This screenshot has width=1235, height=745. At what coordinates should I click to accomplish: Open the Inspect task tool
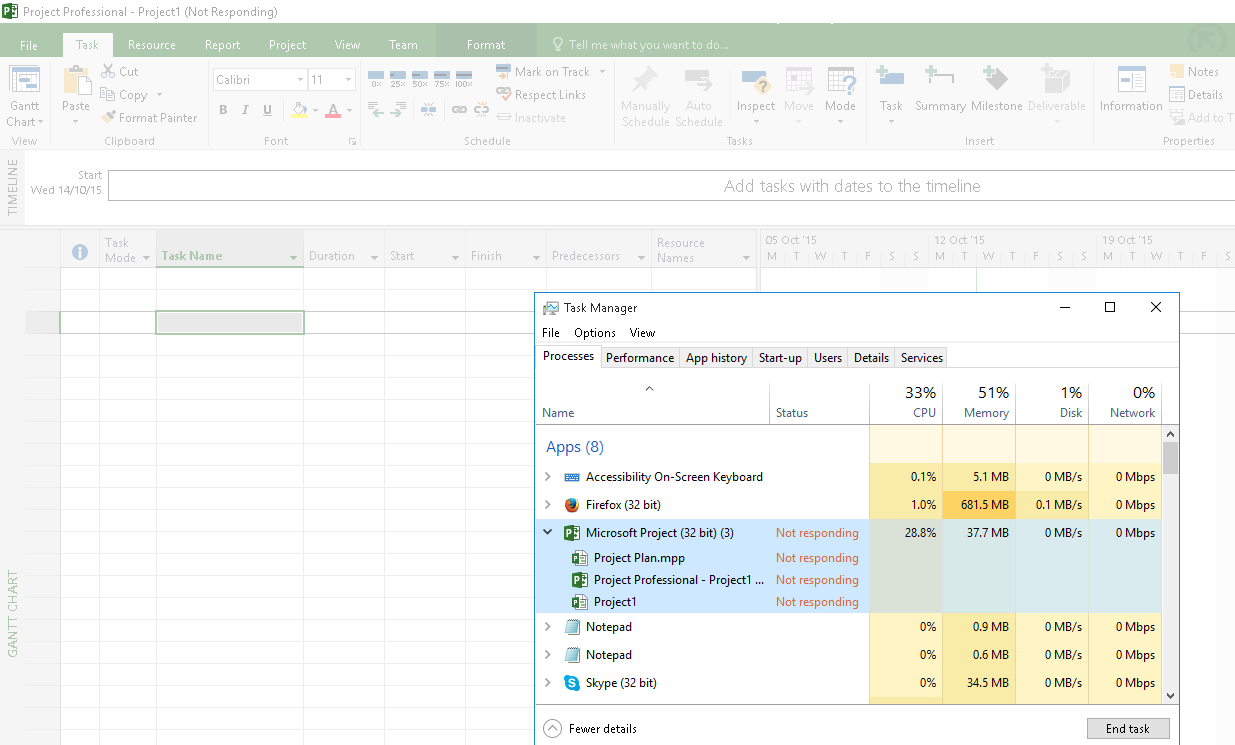coord(756,97)
